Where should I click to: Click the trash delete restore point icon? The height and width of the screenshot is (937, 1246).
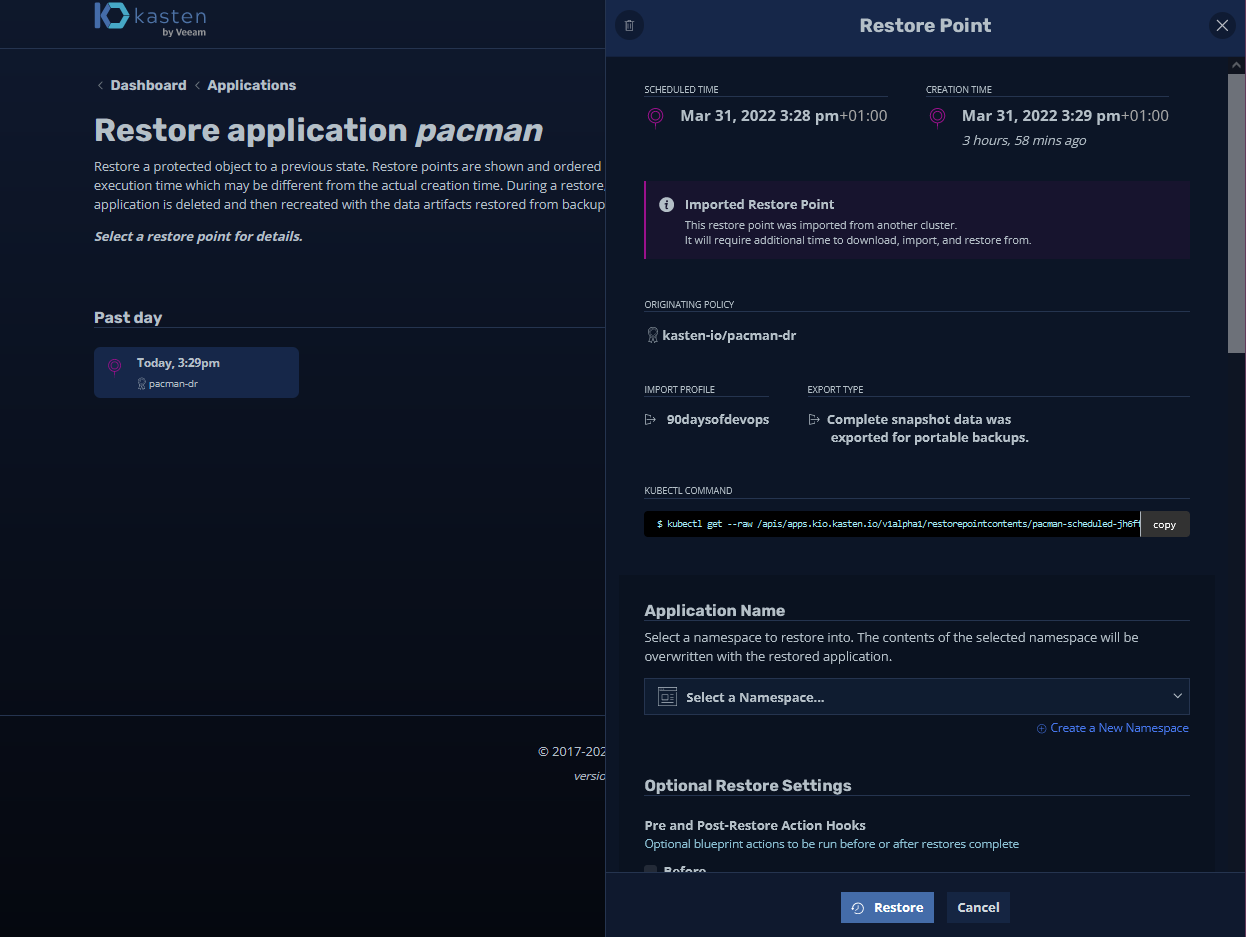click(x=628, y=26)
